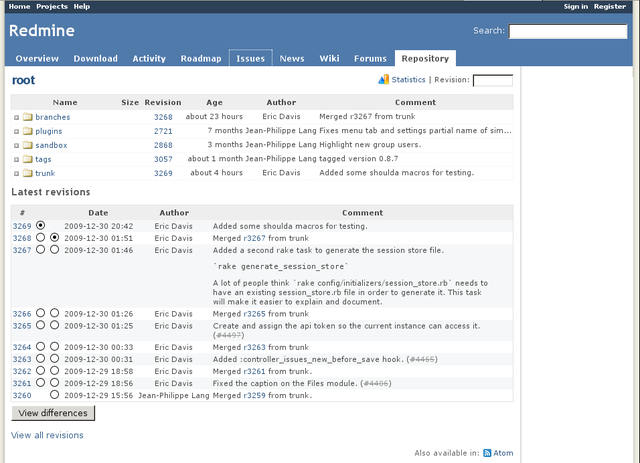
Task: Click the plugins folder icon
Action: 28,131
